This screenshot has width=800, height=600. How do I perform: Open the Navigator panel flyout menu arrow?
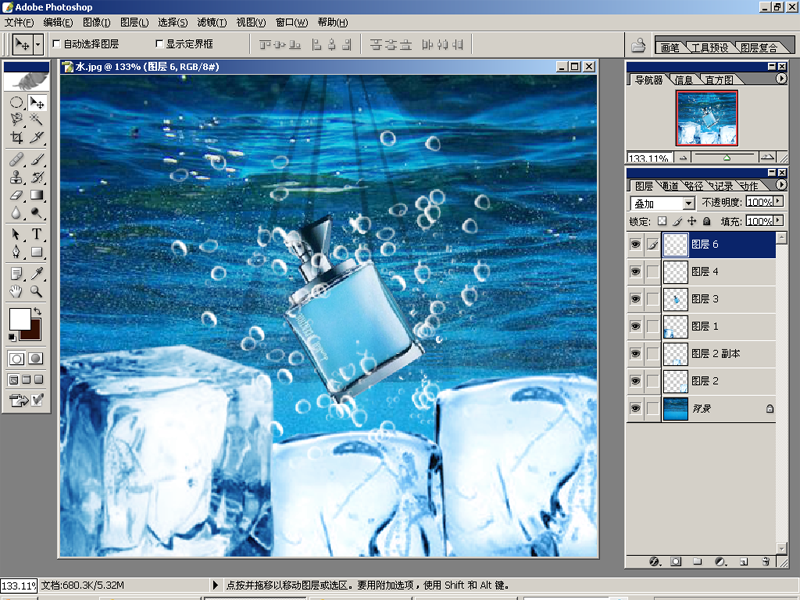tap(781, 79)
